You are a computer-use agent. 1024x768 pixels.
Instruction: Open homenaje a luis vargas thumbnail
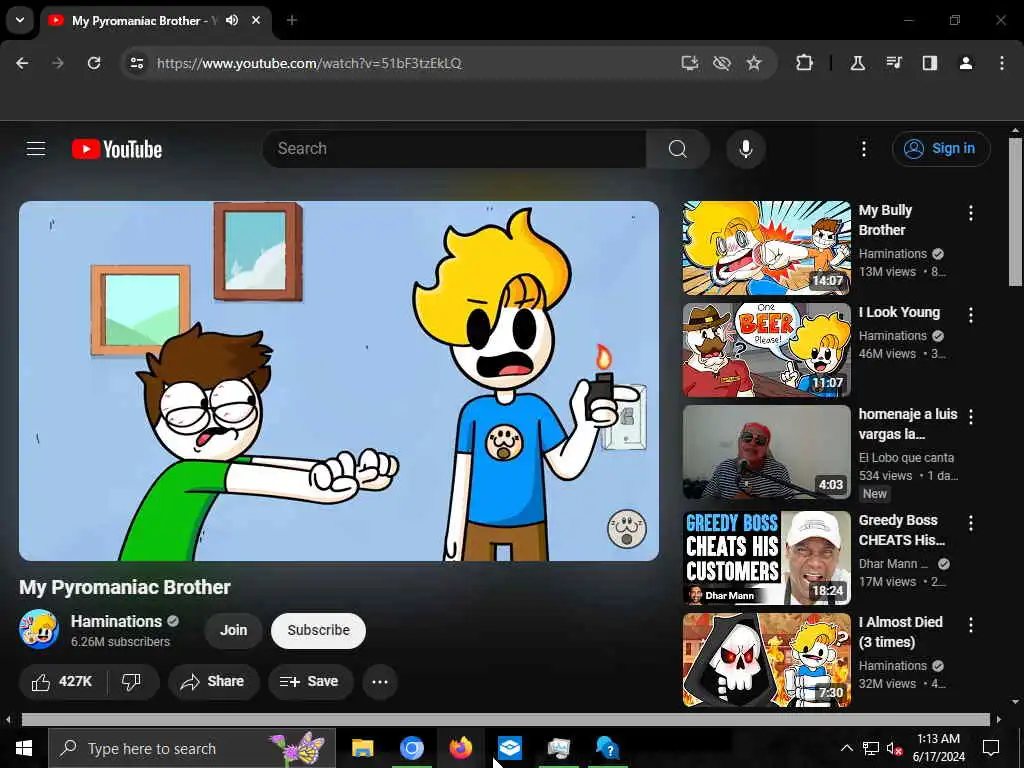point(767,452)
